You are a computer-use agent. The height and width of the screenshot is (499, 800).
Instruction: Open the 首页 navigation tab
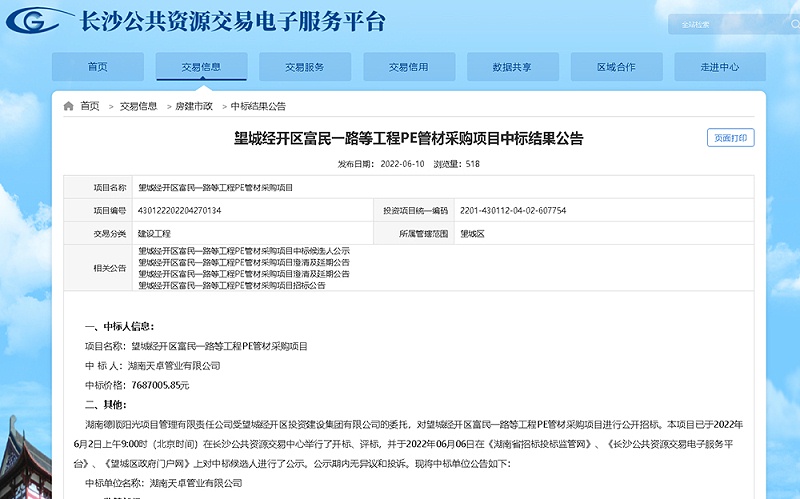pos(97,67)
